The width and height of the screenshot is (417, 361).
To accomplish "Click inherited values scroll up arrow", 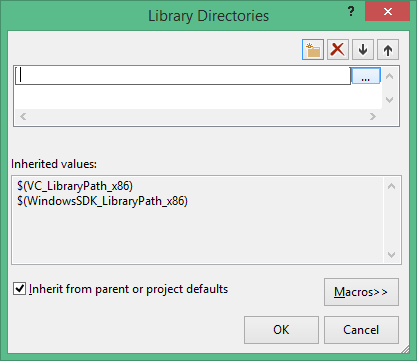I will coord(392,186).
